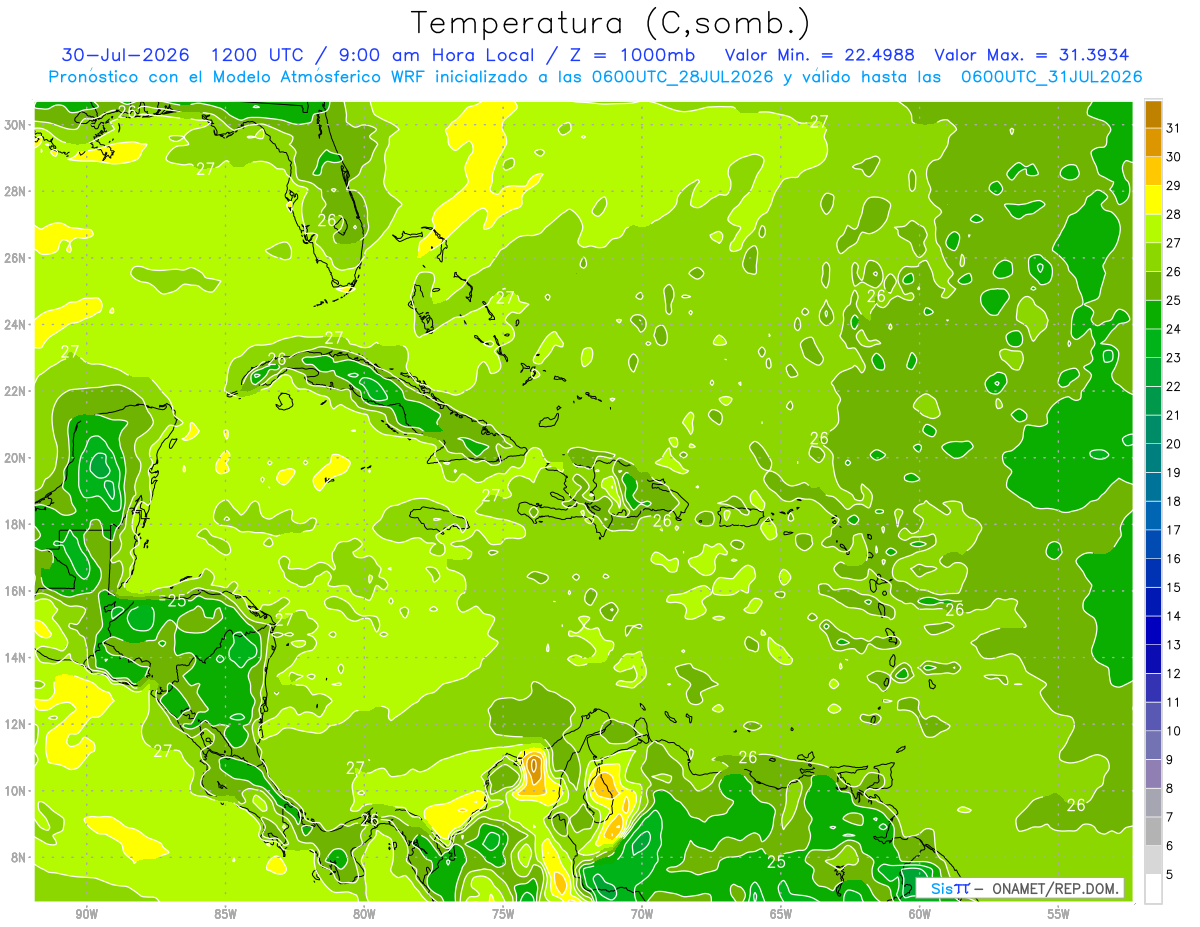Click the "65W" longitude label
Screen dimensions: 1200x927
click(x=781, y=914)
